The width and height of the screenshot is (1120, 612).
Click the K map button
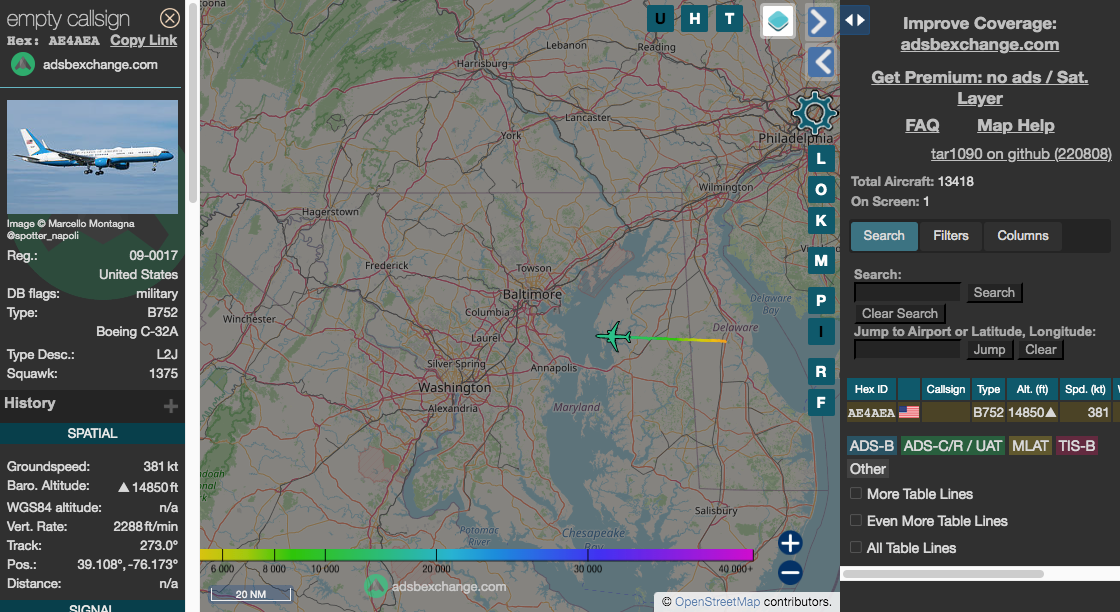tap(821, 221)
